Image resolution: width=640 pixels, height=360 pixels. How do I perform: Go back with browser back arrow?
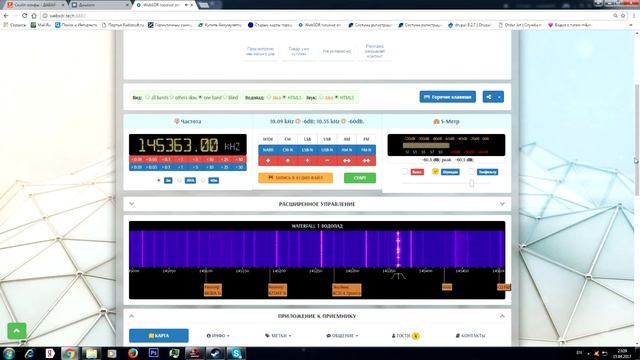click(x=6, y=16)
